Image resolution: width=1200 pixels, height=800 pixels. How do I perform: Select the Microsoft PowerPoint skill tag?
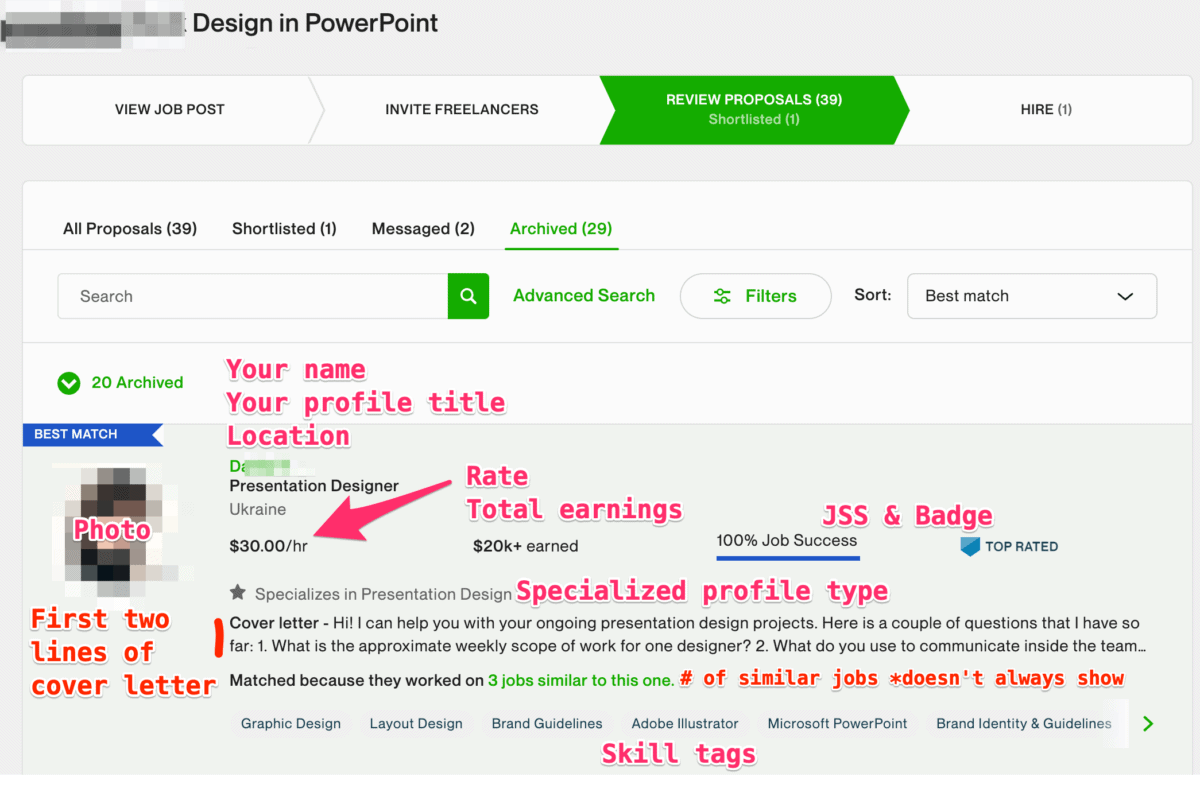click(x=837, y=722)
